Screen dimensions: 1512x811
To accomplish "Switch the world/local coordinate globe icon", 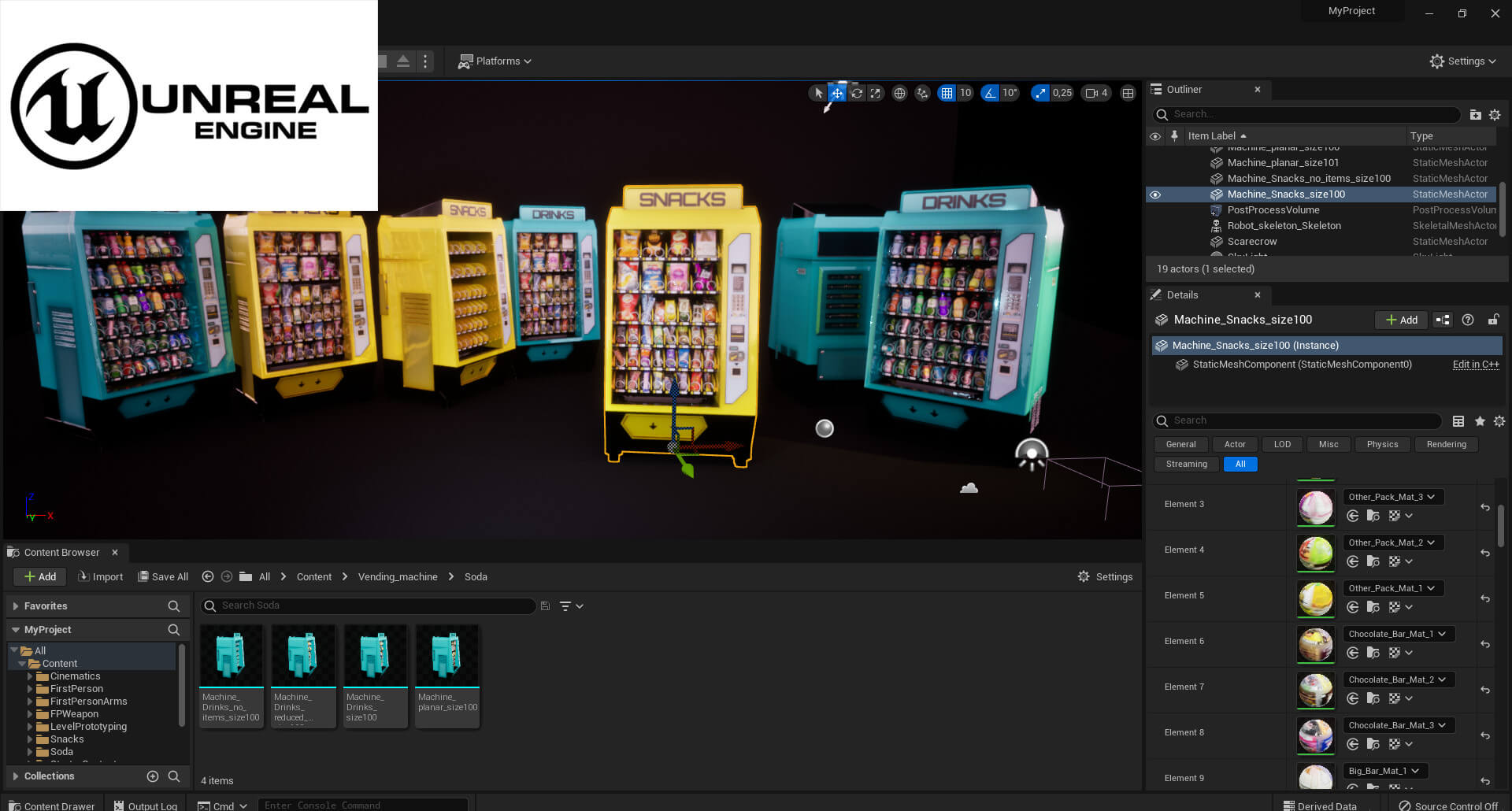I will click(x=899, y=93).
